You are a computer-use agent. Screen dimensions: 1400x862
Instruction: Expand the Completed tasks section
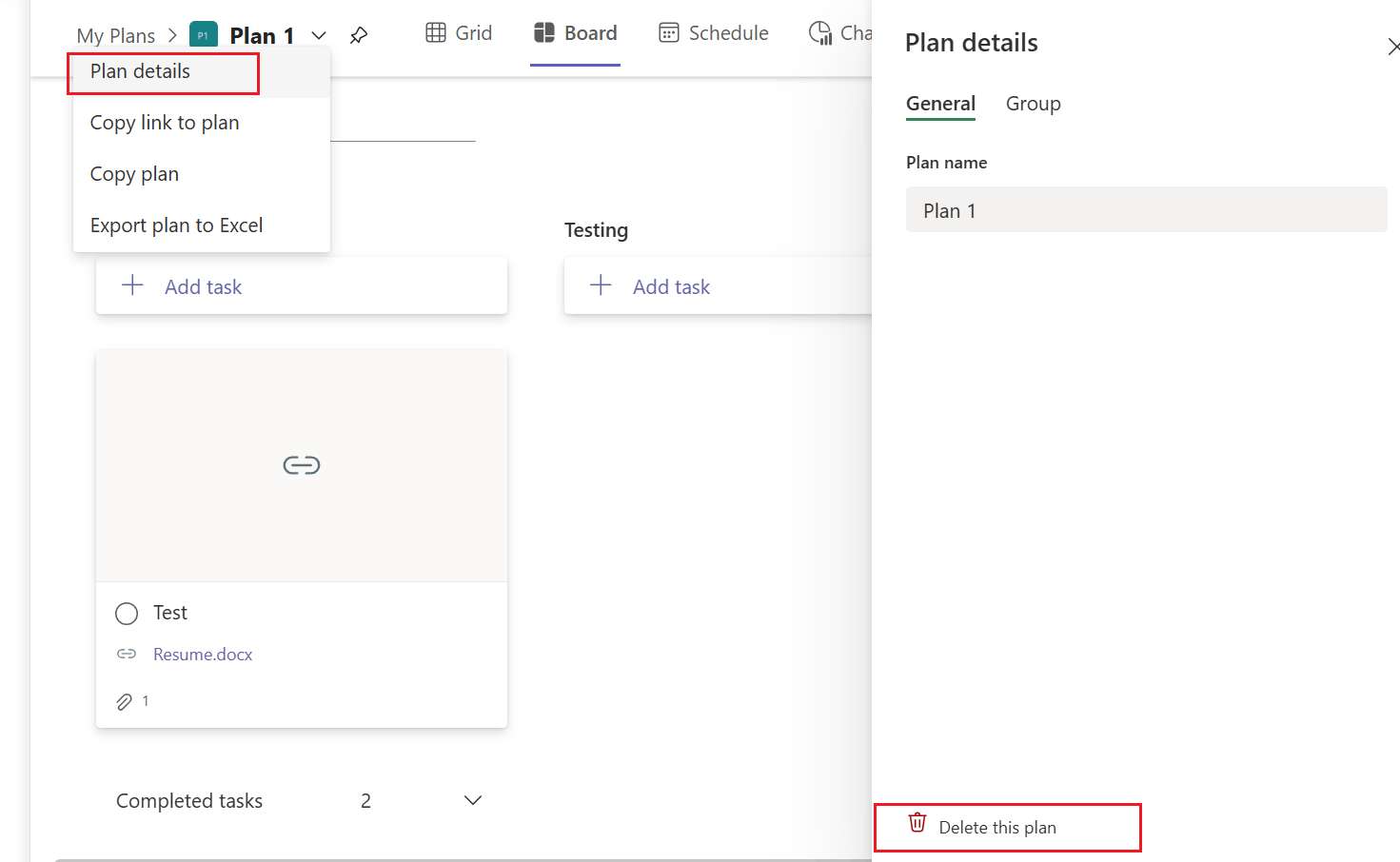(472, 800)
